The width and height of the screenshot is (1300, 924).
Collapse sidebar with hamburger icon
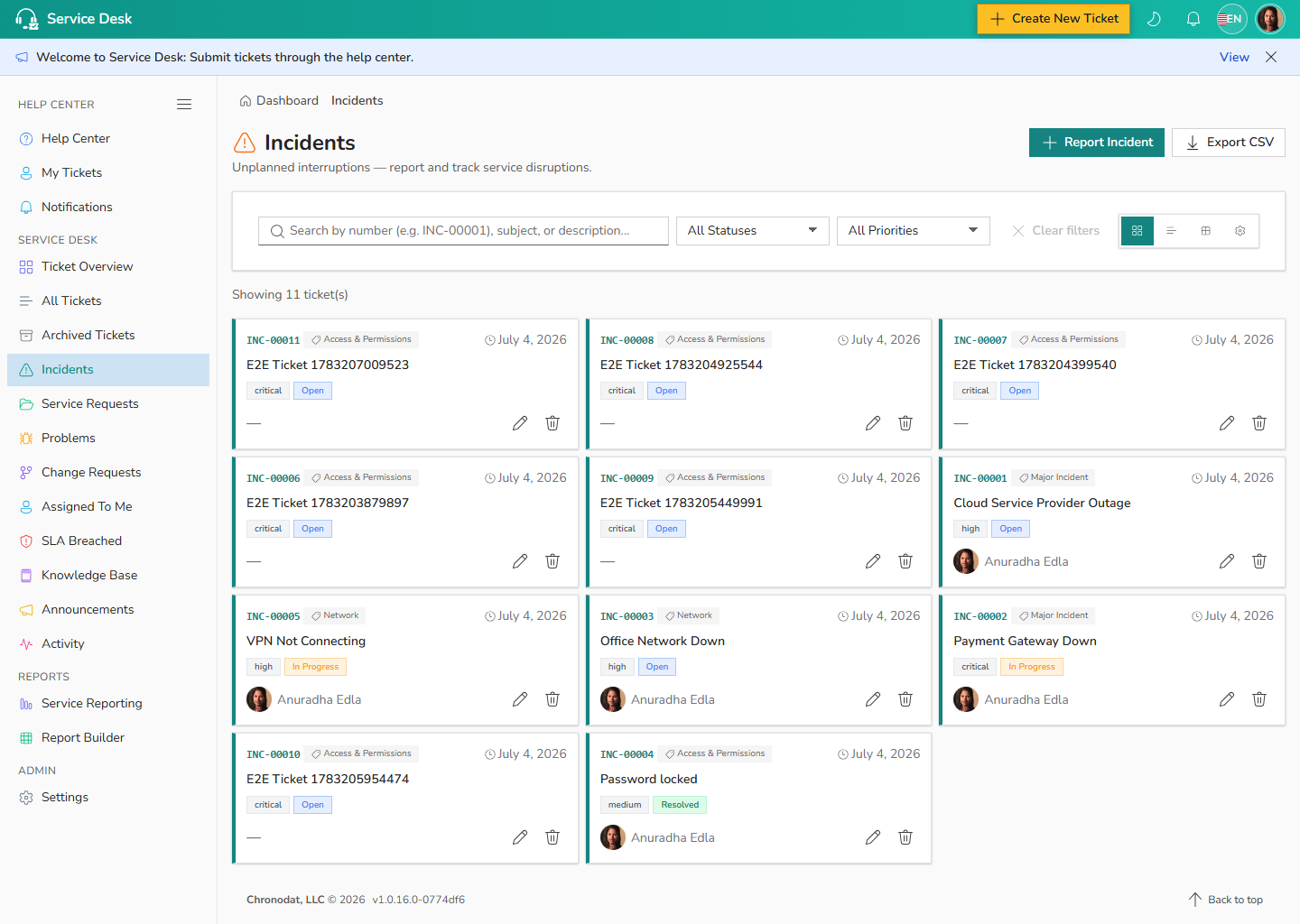click(184, 105)
